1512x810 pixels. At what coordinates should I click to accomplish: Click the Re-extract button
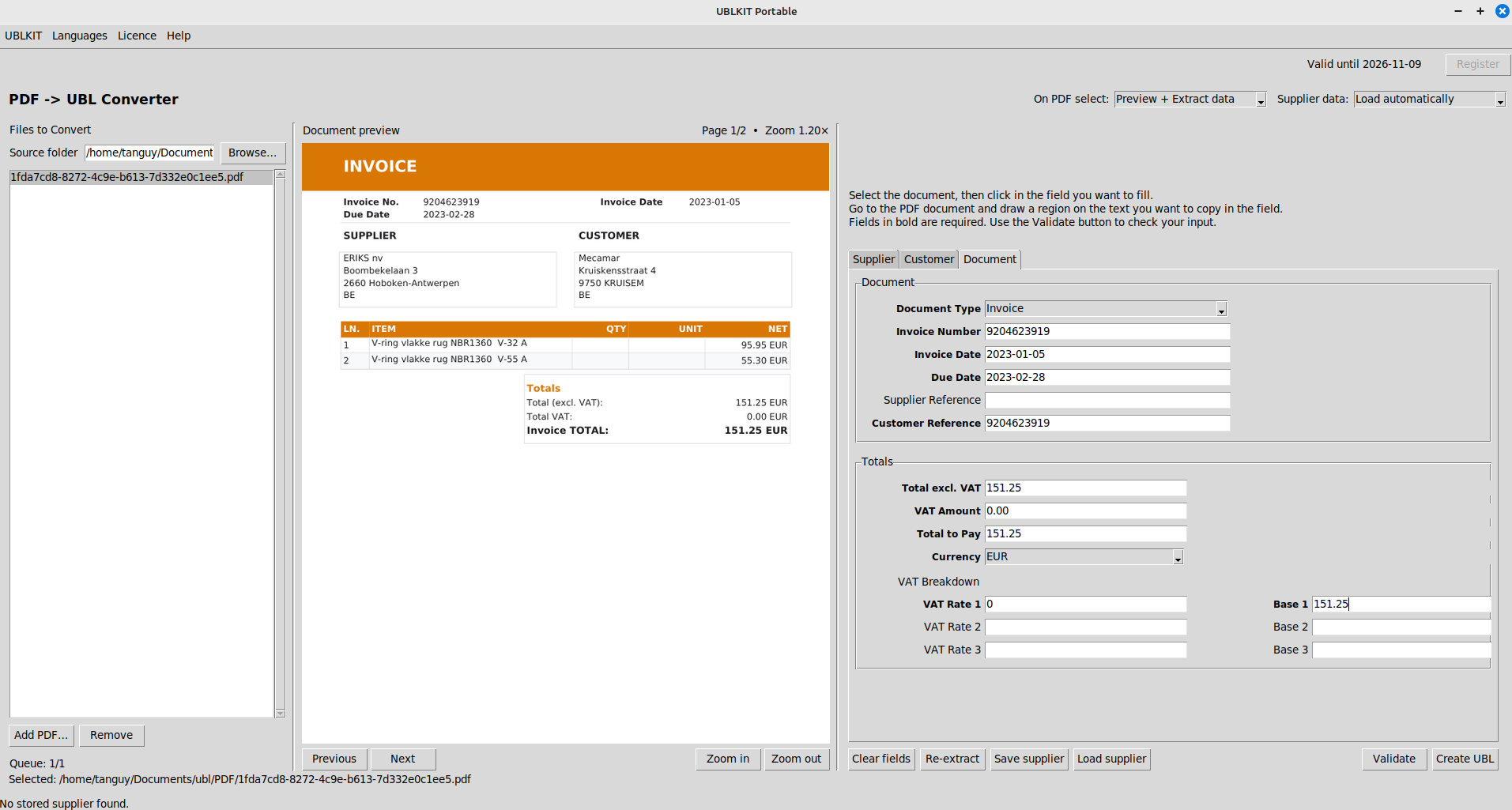coord(952,759)
